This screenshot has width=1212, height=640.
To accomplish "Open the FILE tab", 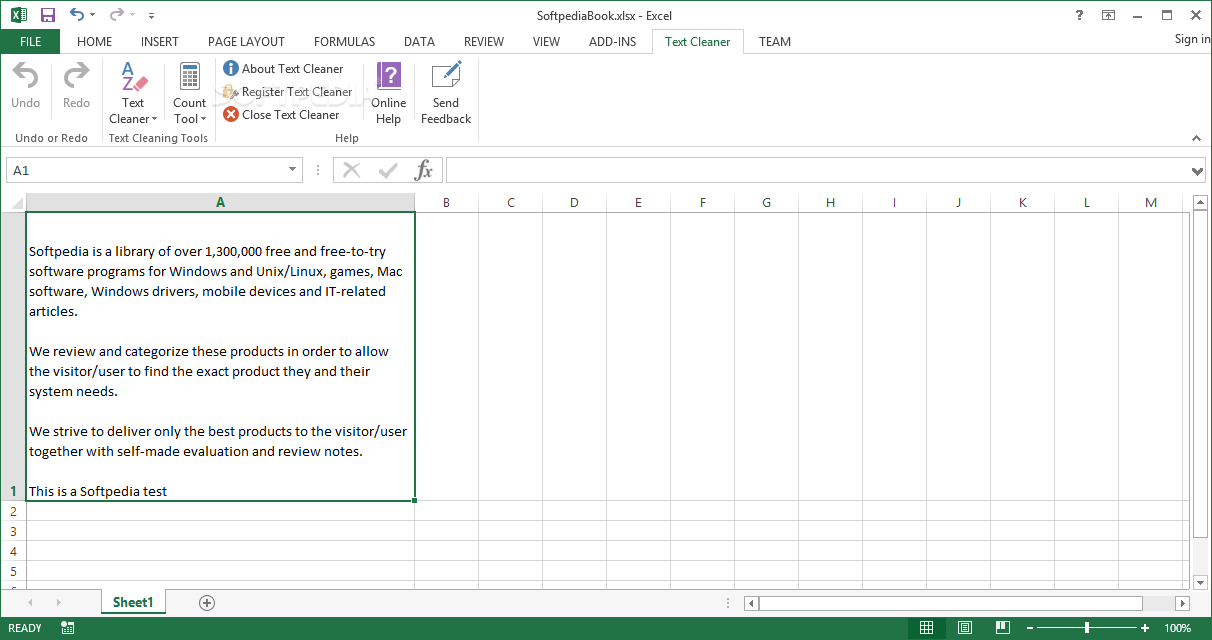I will (30, 42).
